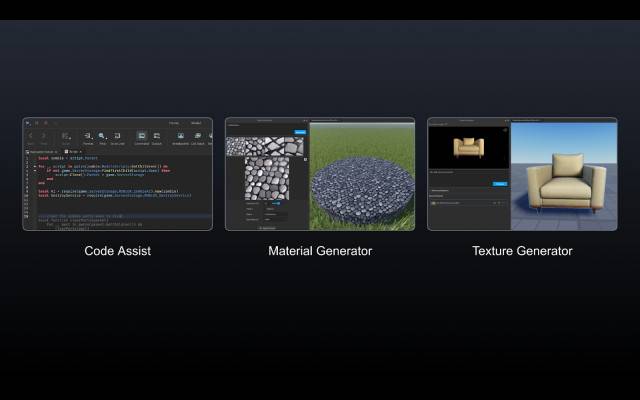Click the Call Stack icon in toolbar

[196, 136]
